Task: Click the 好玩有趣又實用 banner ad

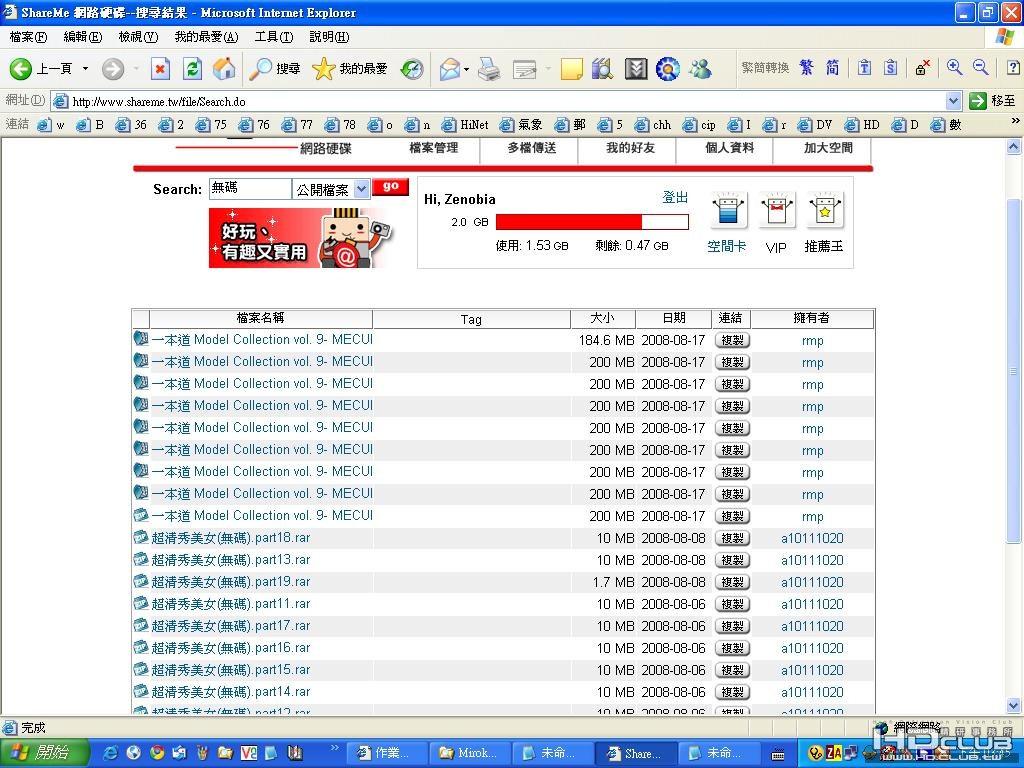Action: tap(302, 238)
